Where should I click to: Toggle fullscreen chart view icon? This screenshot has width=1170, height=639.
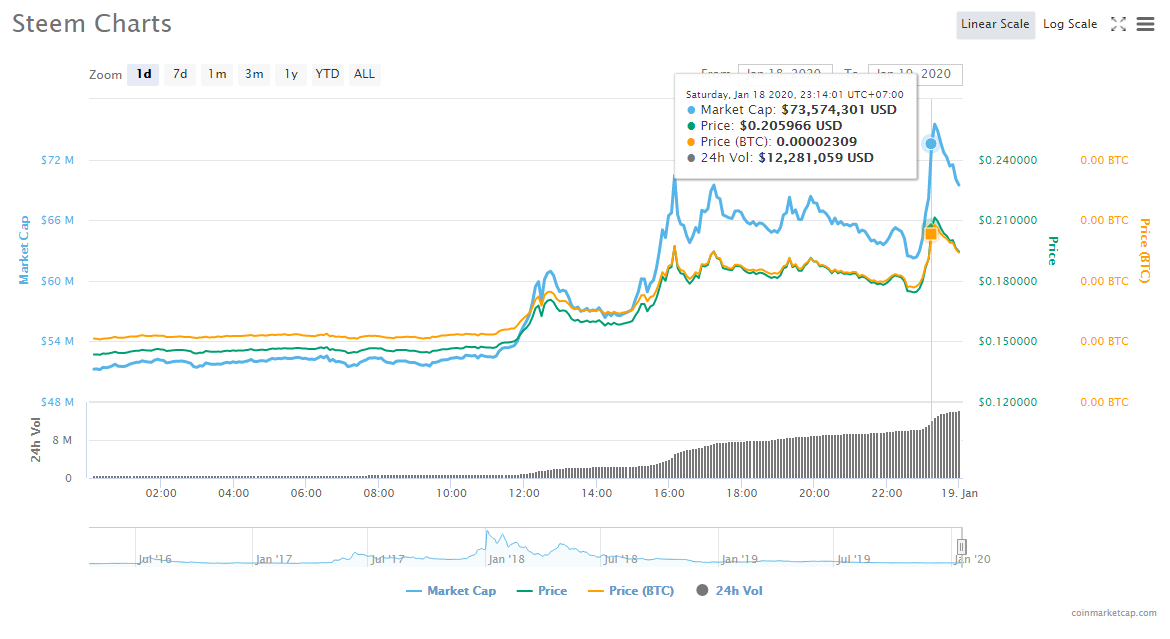[x=1118, y=25]
